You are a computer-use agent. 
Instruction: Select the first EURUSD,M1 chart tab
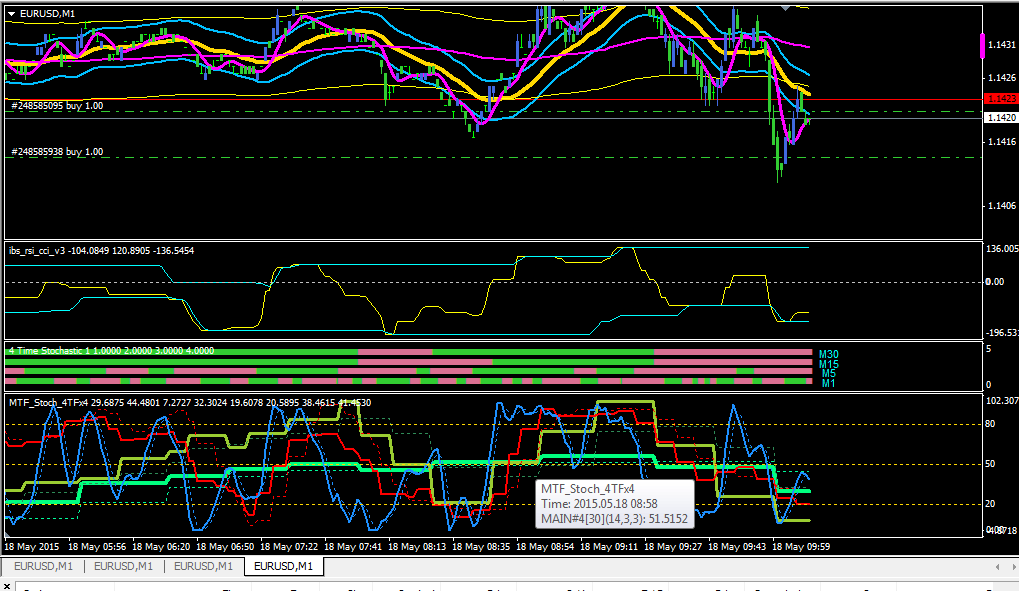[44, 566]
